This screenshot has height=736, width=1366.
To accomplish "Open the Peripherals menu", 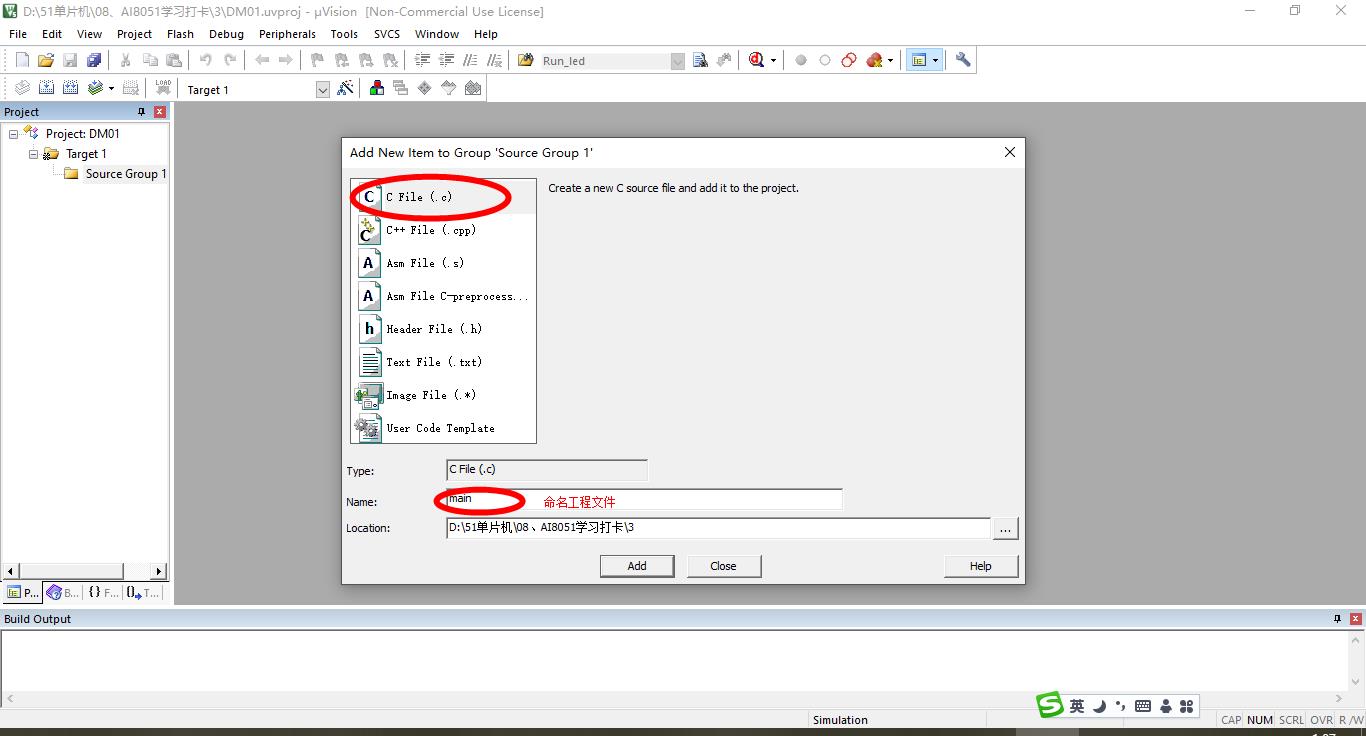I will 287,33.
